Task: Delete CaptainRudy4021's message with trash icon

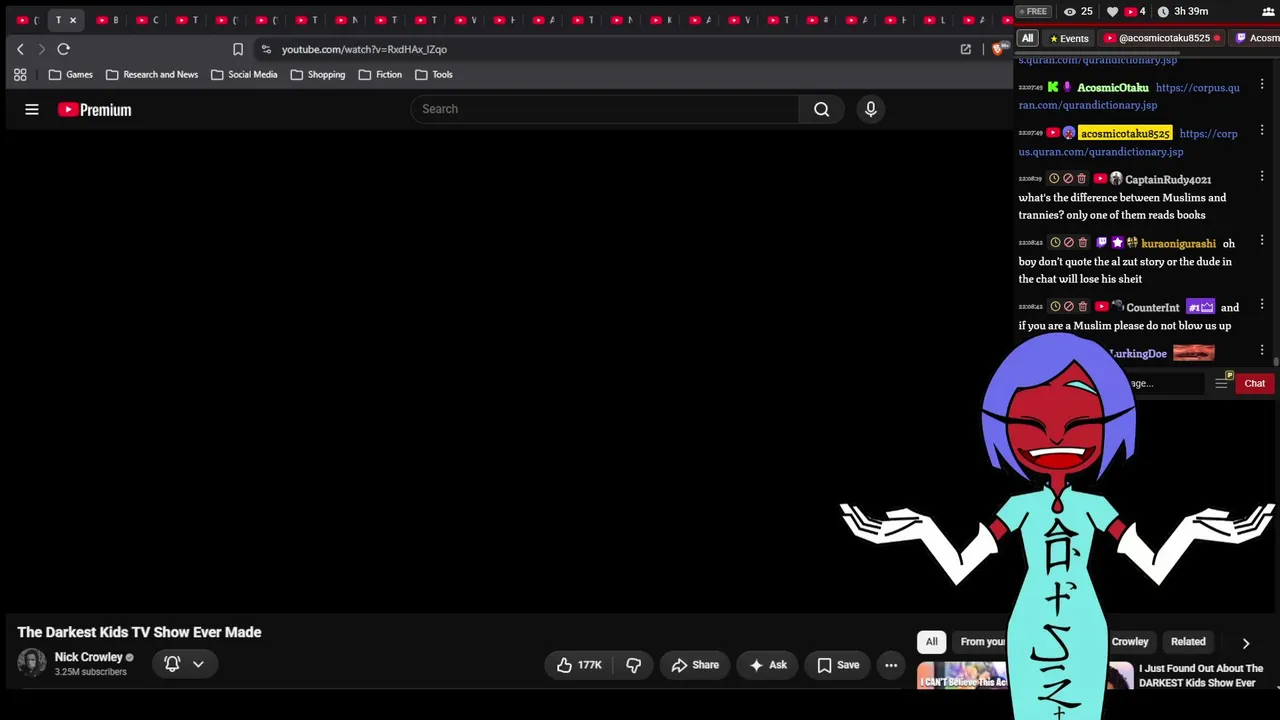Action: coord(1082,179)
